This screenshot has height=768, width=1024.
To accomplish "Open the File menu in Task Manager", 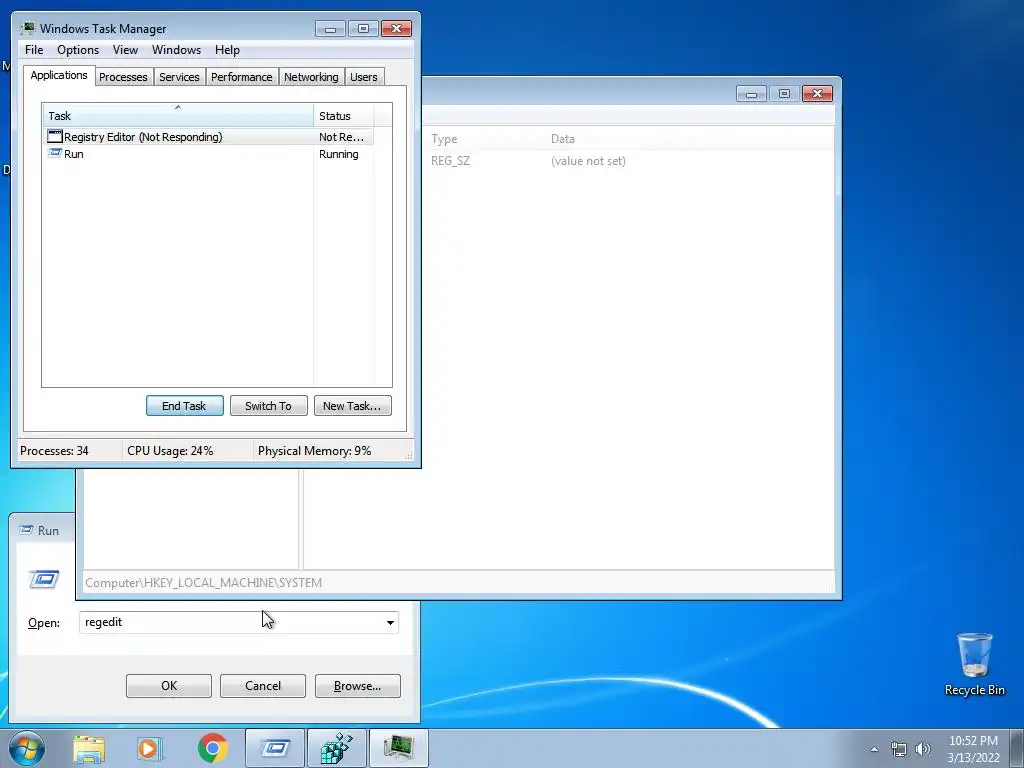I will coord(34,50).
